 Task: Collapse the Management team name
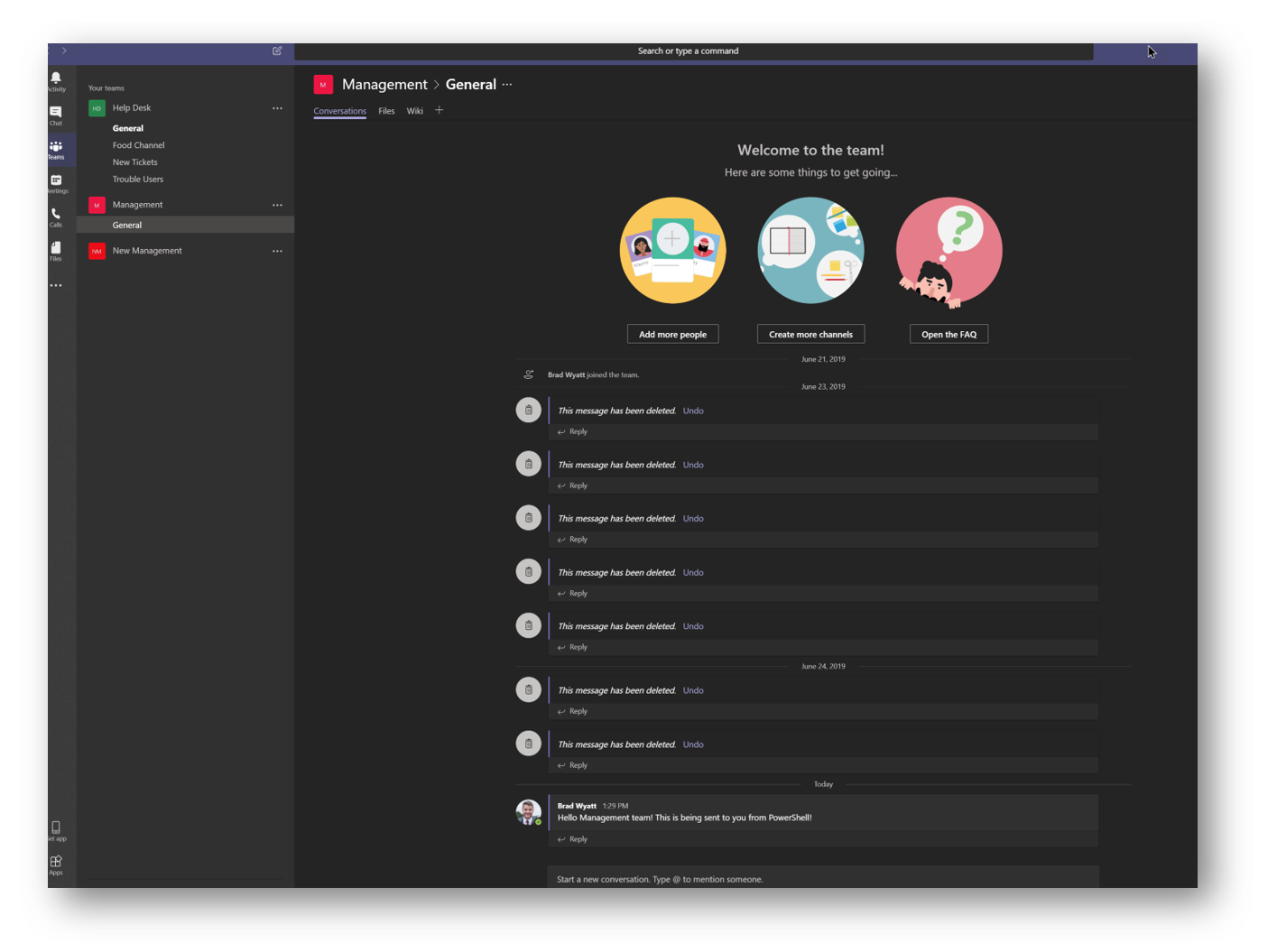tap(137, 205)
